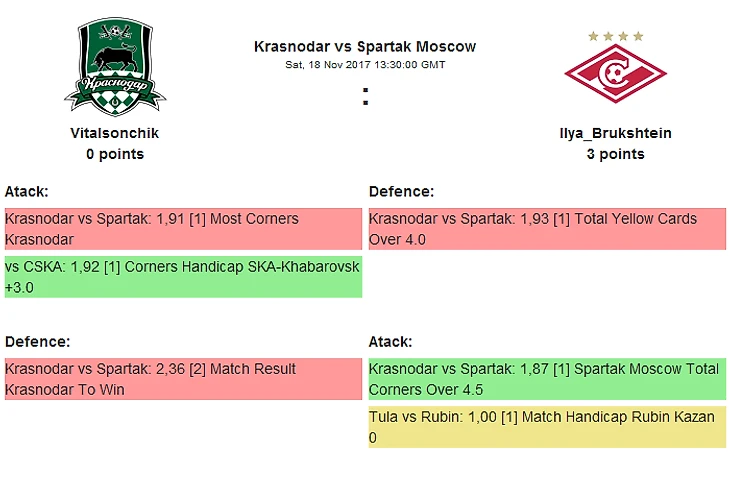The width and height of the screenshot is (730, 480).
Task: Open the Krasnodar vs Spartak Moscow title
Action: (x=365, y=47)
